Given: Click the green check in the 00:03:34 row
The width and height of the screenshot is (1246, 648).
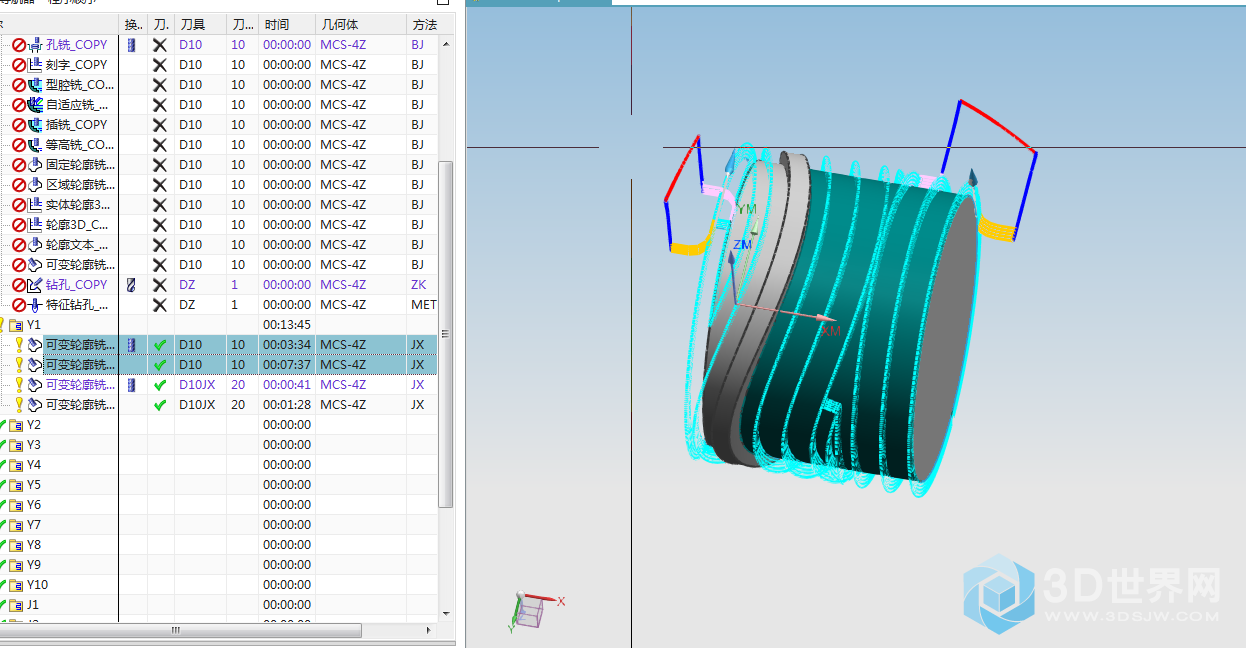Looking at the screenshot, I should tap(159, 344).
